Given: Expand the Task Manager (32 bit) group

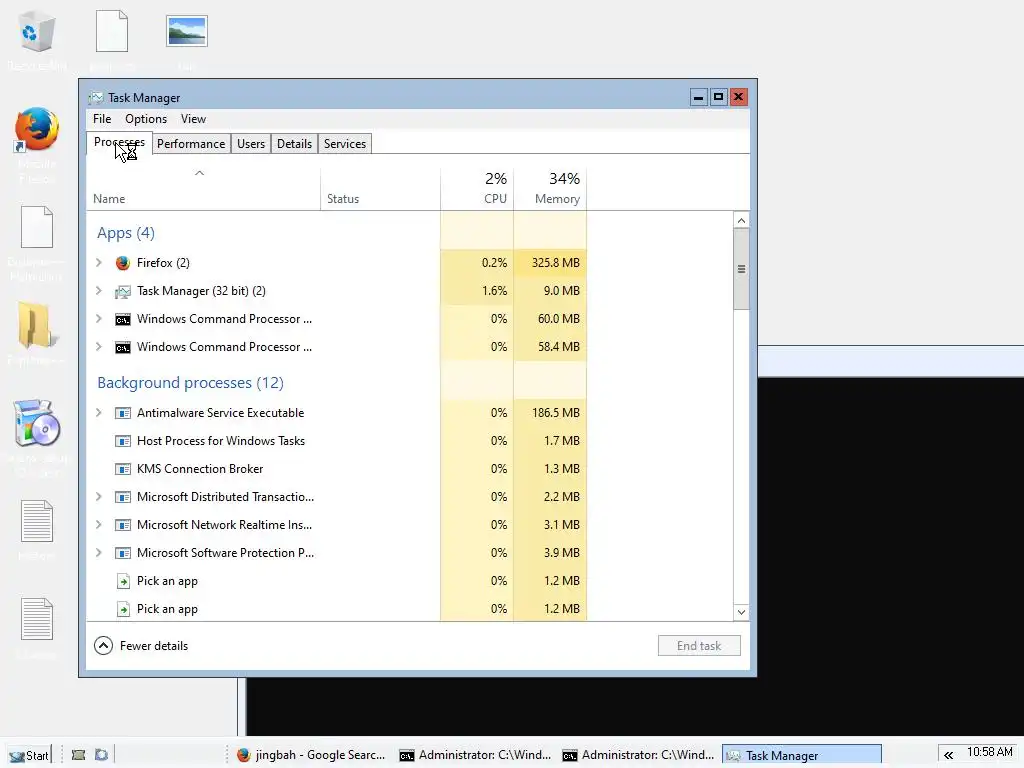Looking at the screenshot, I should 99,291.
